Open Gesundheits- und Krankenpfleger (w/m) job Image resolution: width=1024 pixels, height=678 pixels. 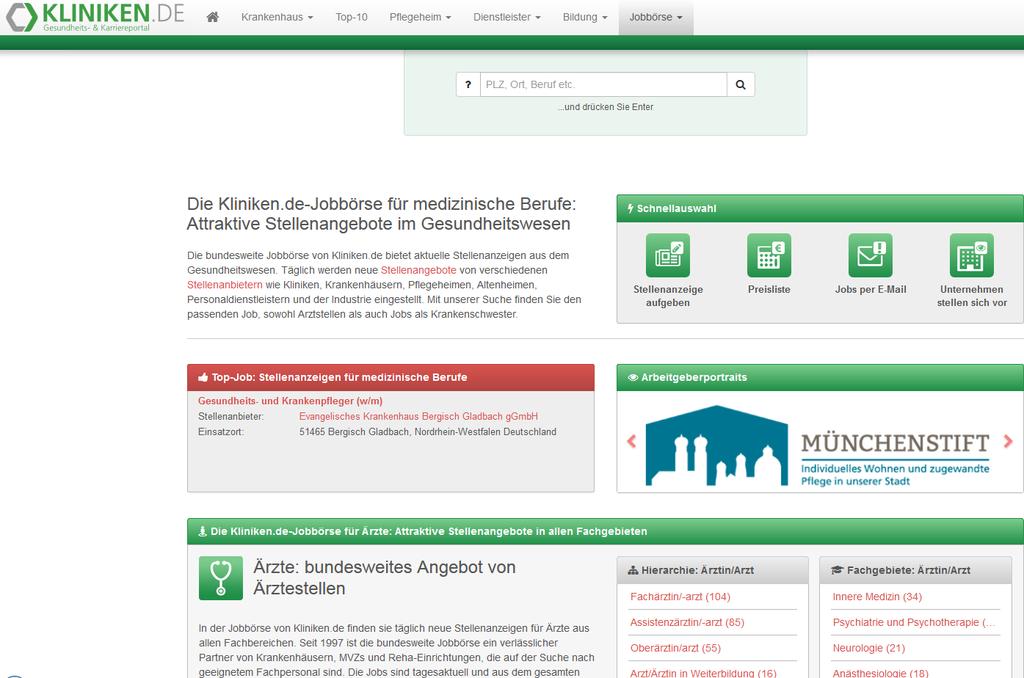290,401
